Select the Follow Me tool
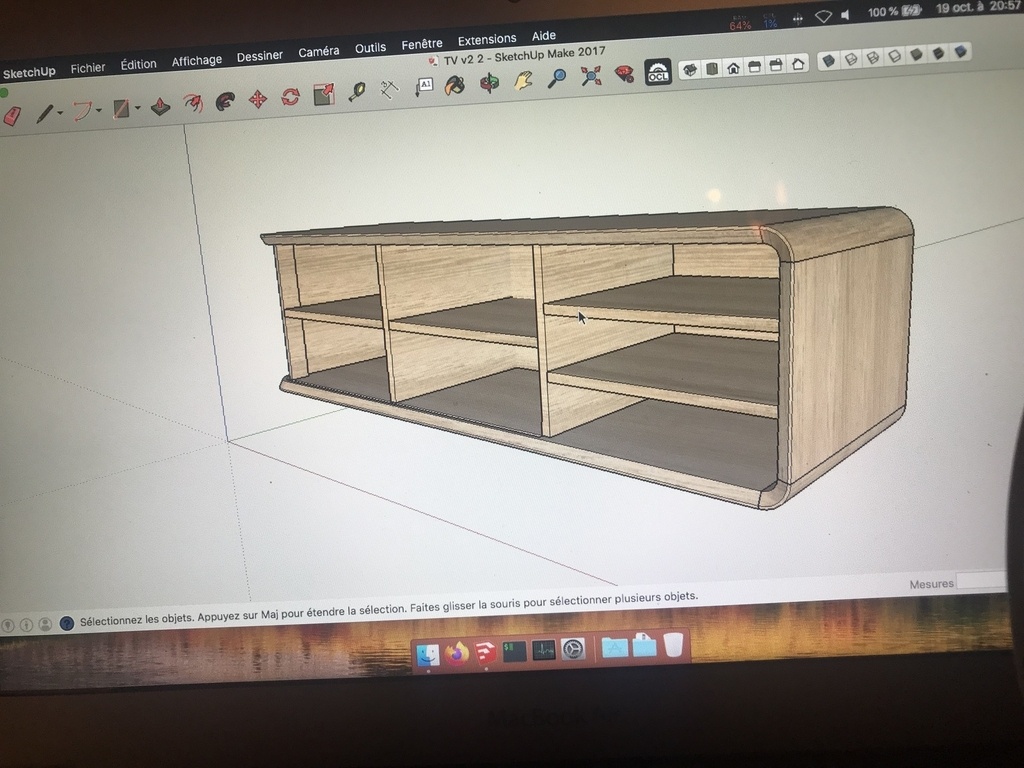Image resolution: width=1024 pixels, height=768 pixels. (225, 101)
